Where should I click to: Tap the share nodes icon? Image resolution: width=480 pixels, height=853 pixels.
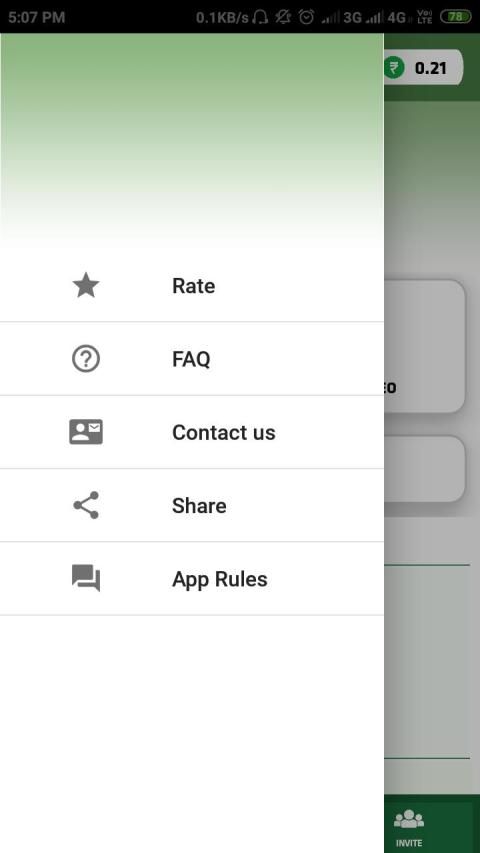(x=86, y=505)
